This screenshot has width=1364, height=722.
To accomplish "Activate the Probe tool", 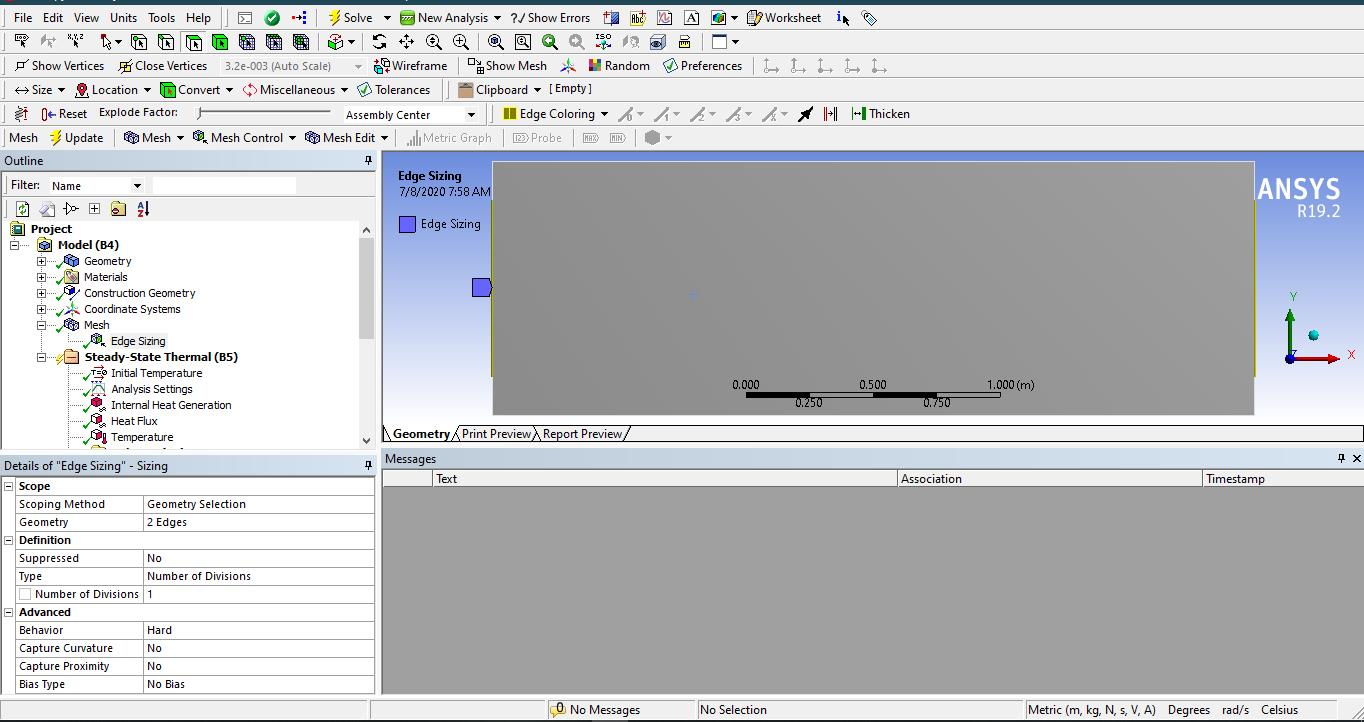I will [538, 137].
